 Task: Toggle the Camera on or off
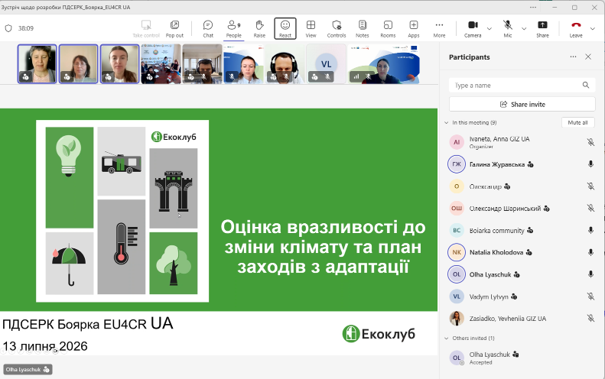coord(473,29)
